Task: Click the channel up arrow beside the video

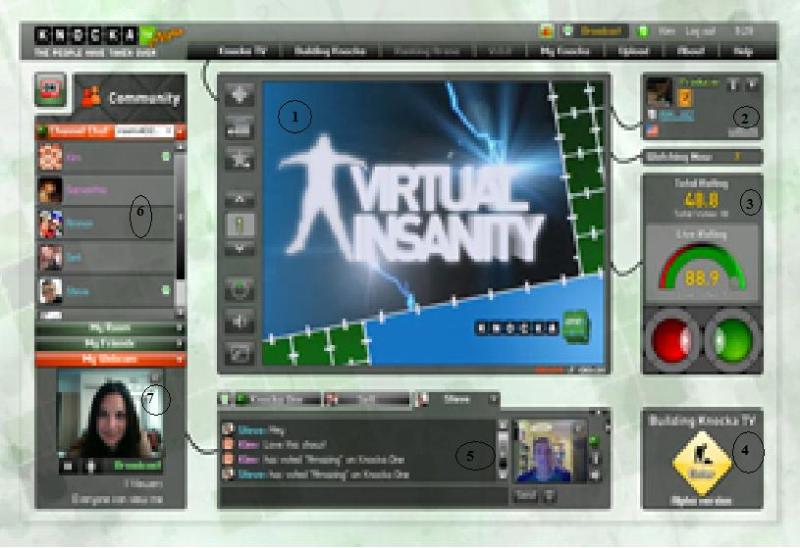Action: point(240,198)
